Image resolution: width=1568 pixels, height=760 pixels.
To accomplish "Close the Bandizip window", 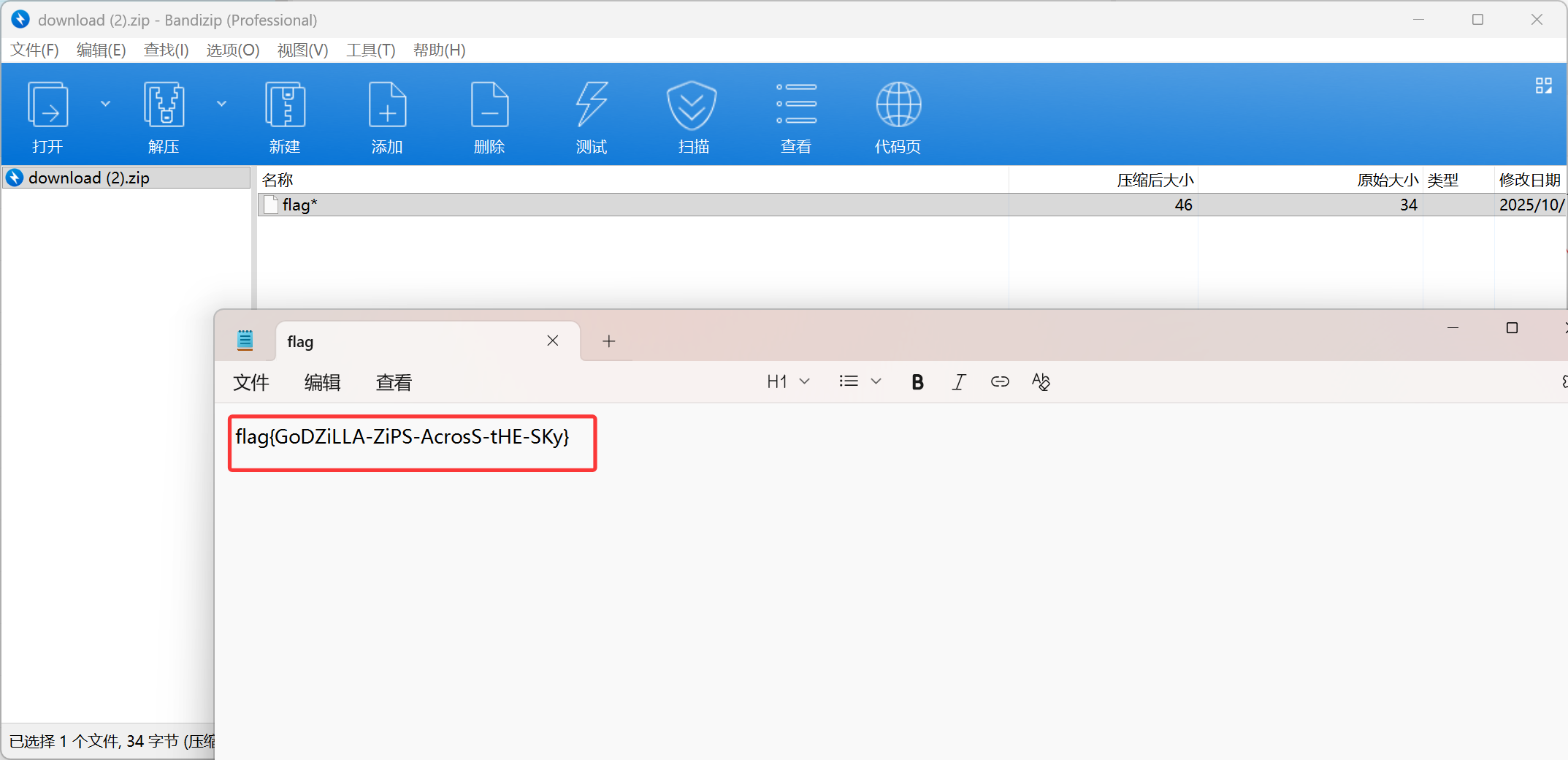I will [1537, 20].
